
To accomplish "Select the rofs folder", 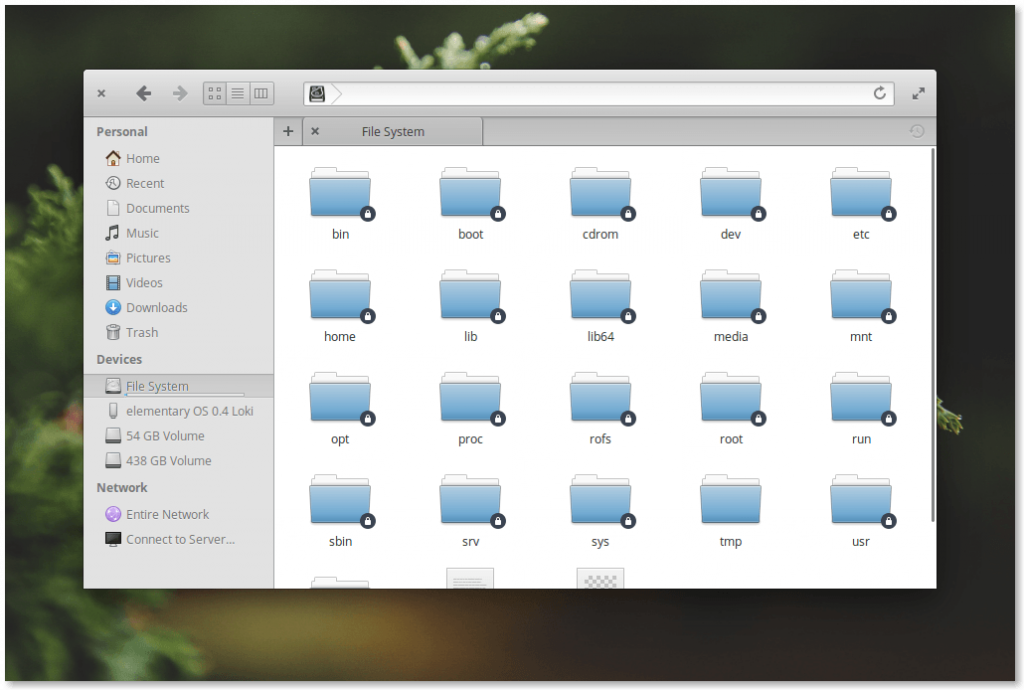I will pyautogui.click(x=600, y=409).
